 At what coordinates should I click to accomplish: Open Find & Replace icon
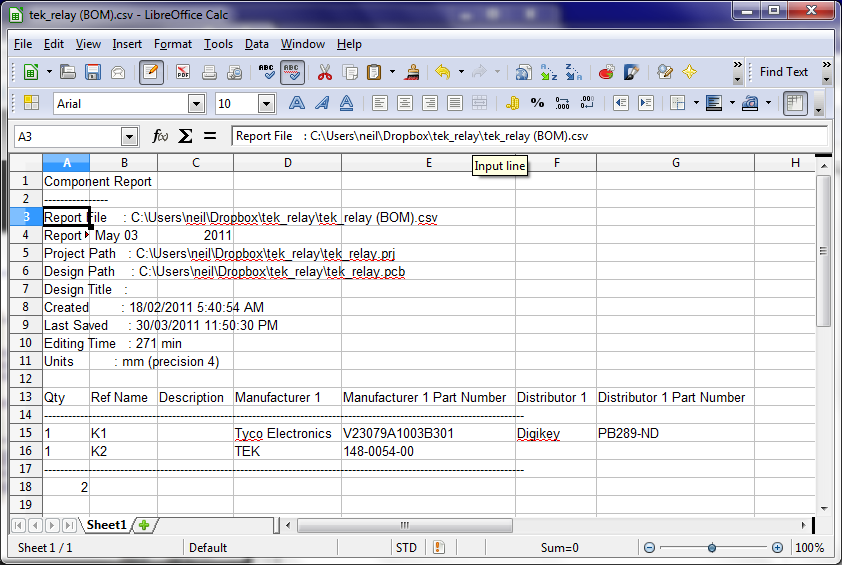coord(665,72)
